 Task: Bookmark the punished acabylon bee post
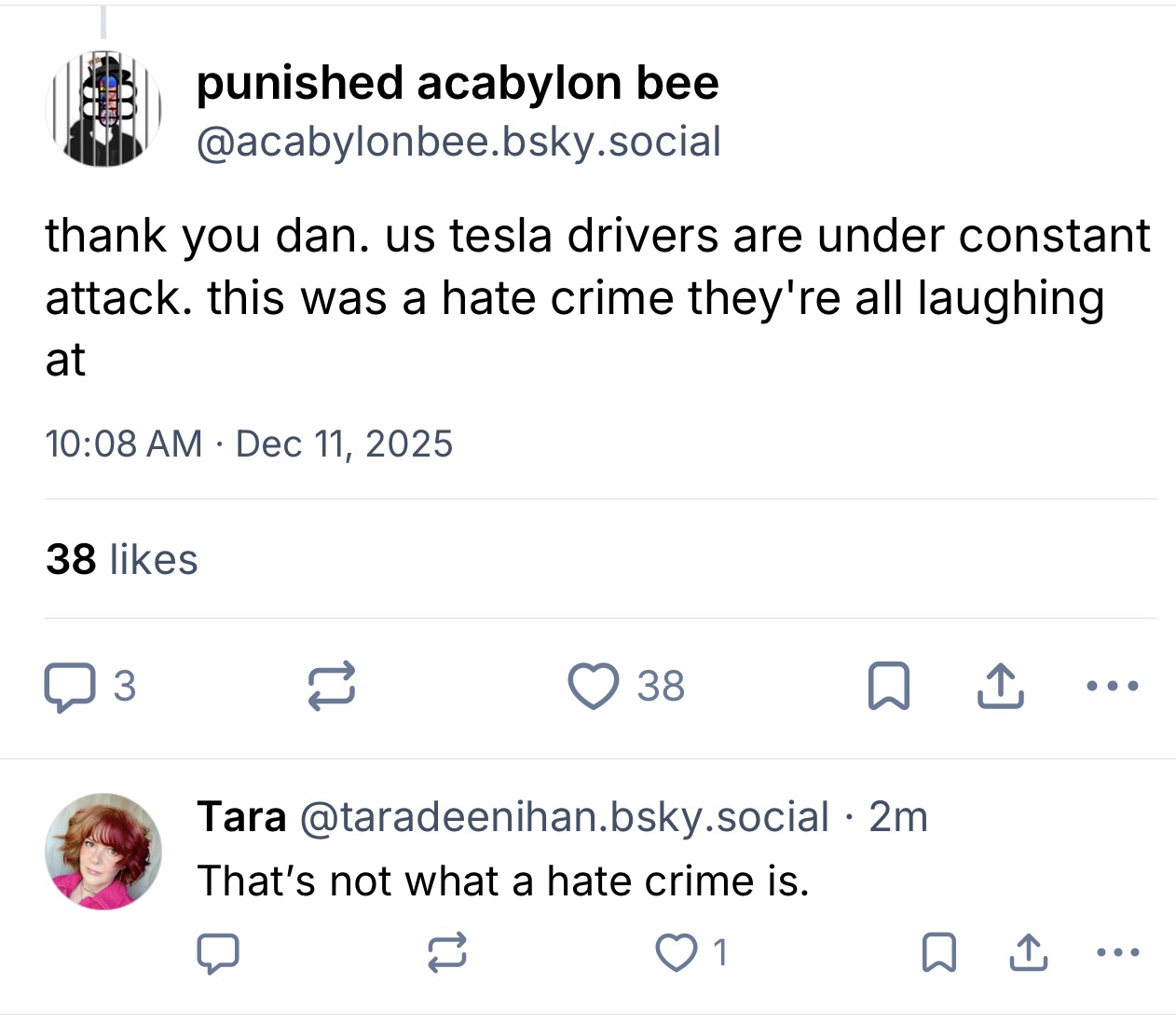point(888,687)
